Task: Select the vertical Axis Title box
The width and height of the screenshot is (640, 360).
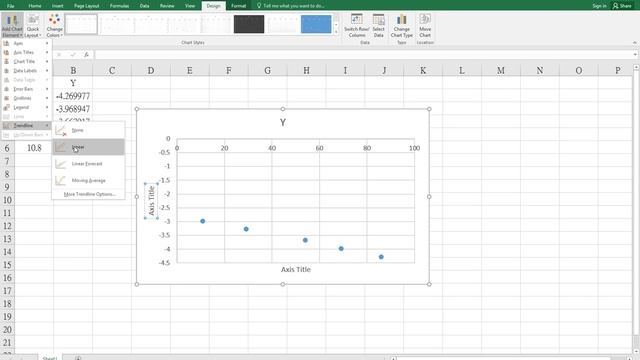Action: (151, 200)
